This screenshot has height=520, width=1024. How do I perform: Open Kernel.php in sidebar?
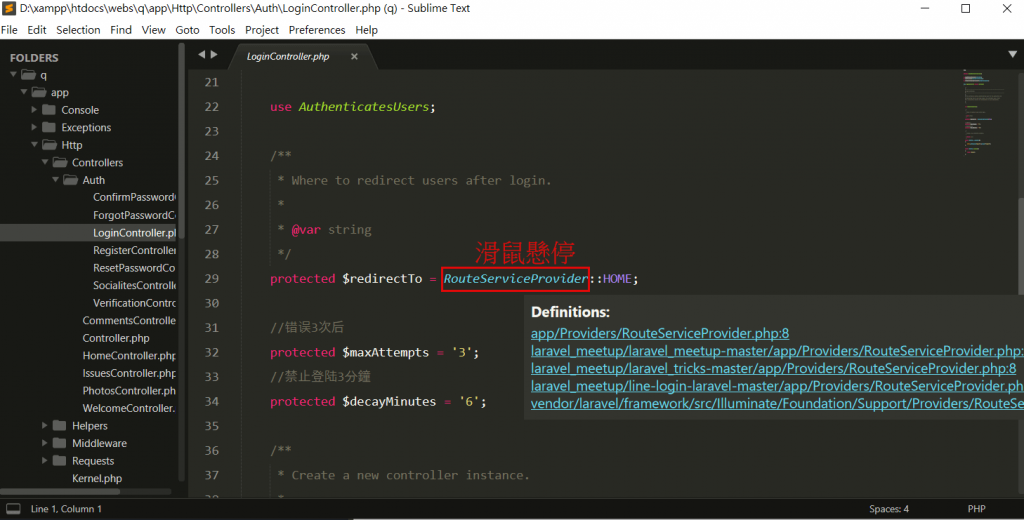97,478
